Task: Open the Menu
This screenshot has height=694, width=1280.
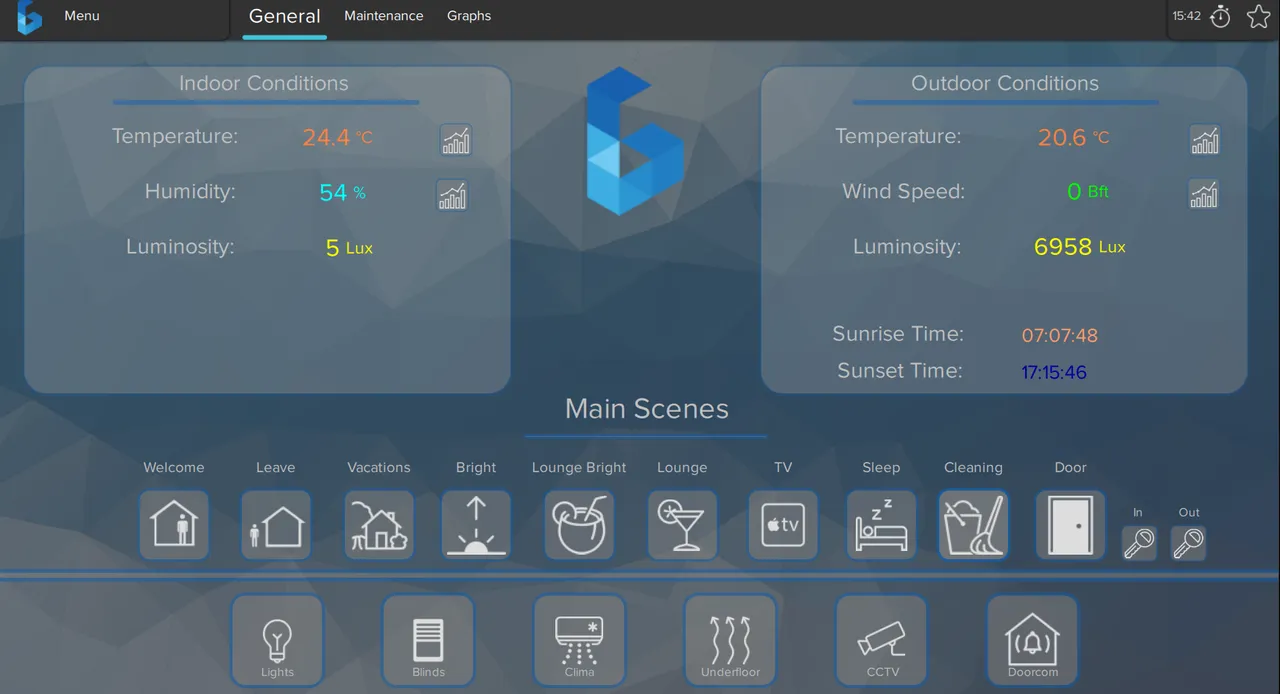Action: (x=82, y=16)
